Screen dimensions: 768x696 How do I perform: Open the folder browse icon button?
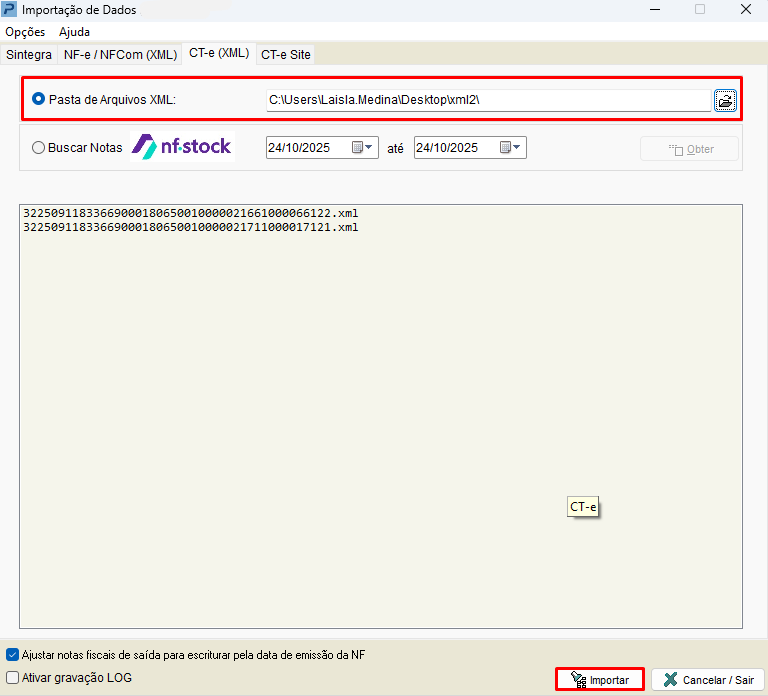tap(725, 101)
